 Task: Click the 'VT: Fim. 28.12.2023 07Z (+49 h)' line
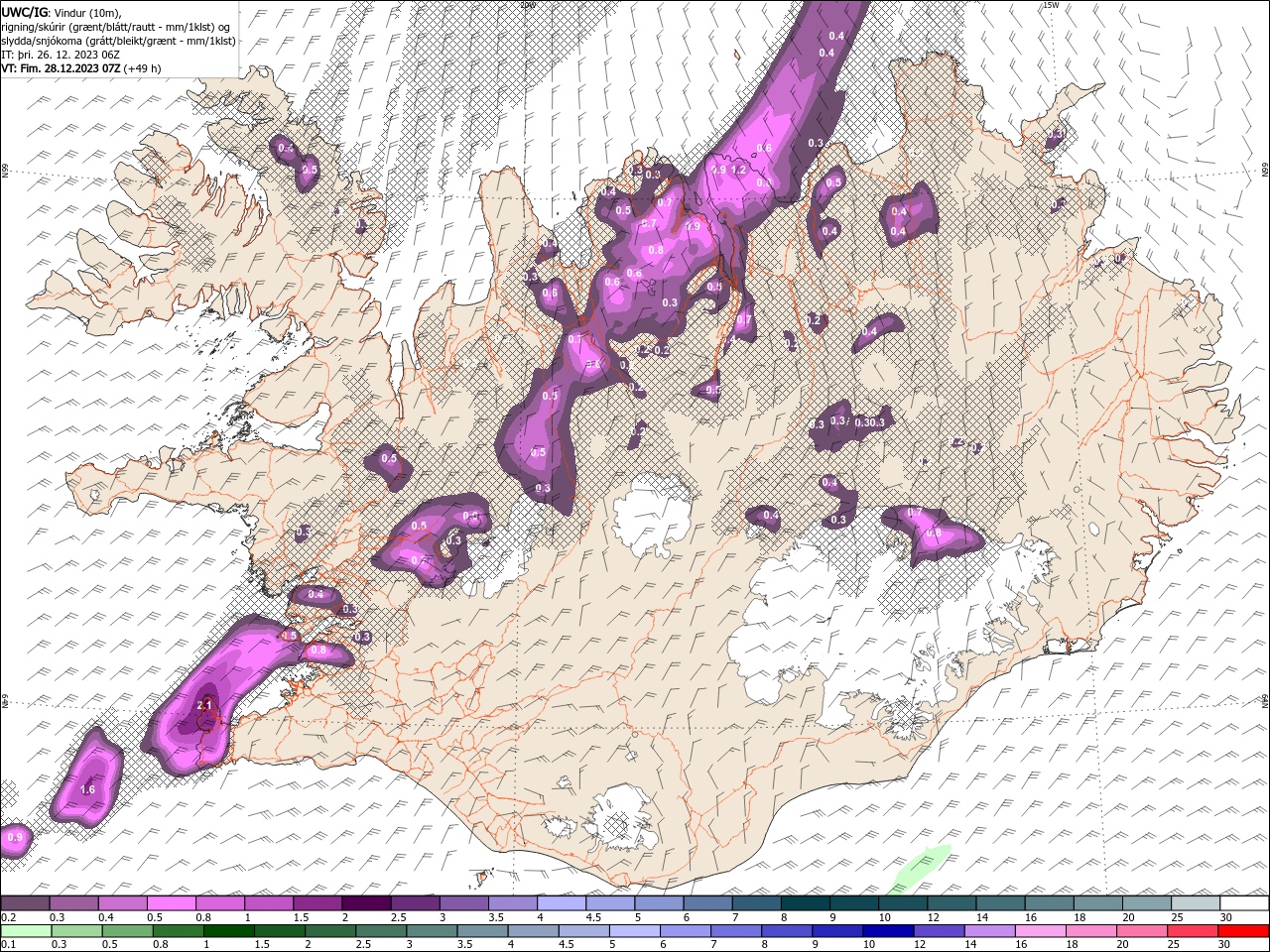(x=80, y=68)
